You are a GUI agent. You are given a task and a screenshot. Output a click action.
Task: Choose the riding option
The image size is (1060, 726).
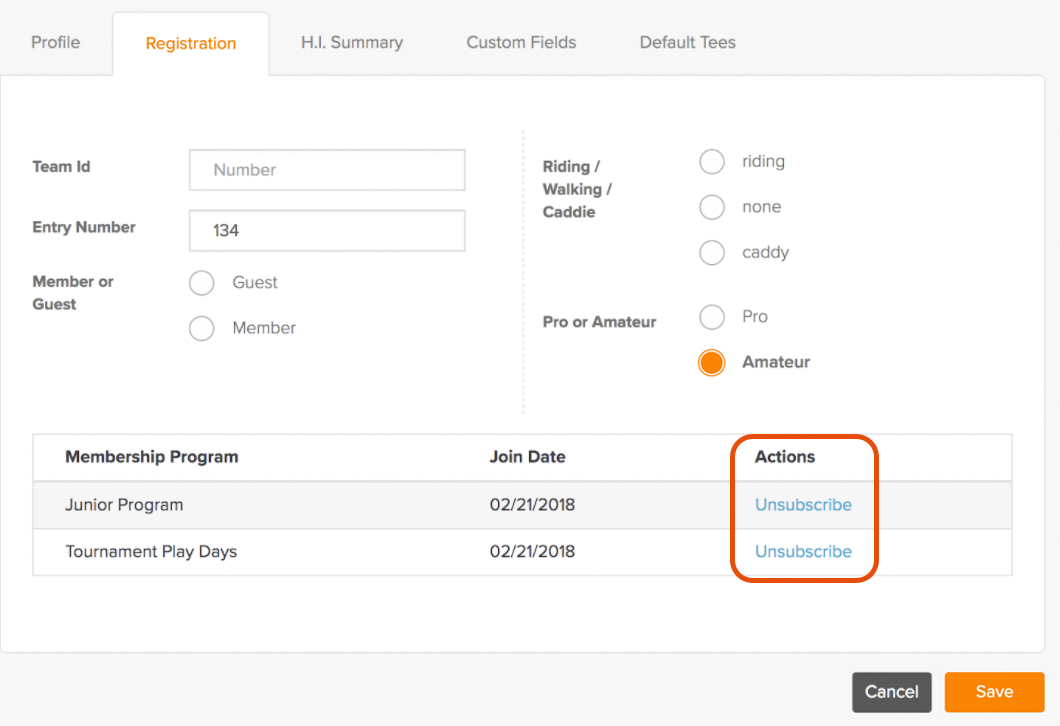712,162
